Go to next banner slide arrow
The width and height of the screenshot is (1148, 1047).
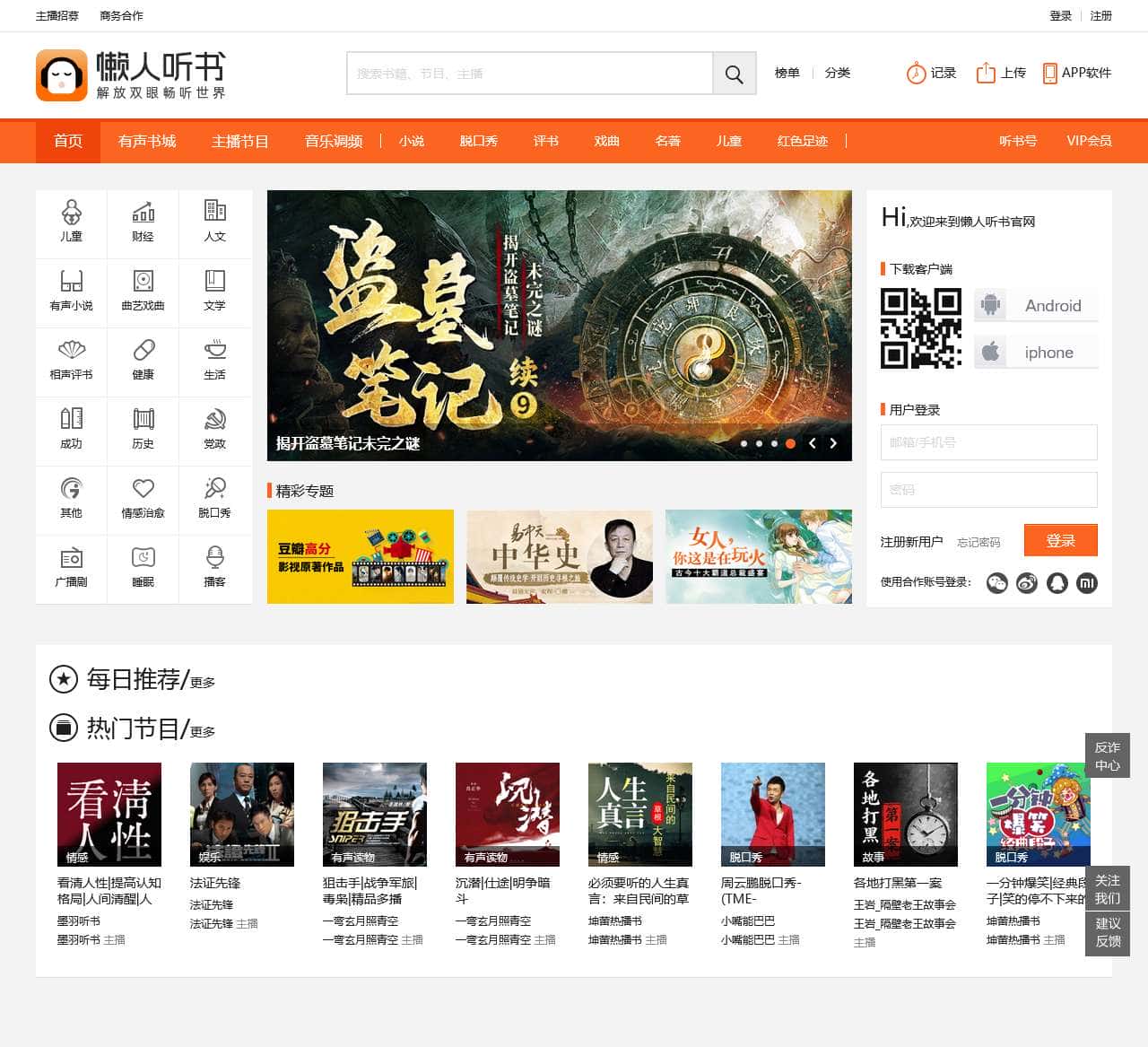[833, 443]
